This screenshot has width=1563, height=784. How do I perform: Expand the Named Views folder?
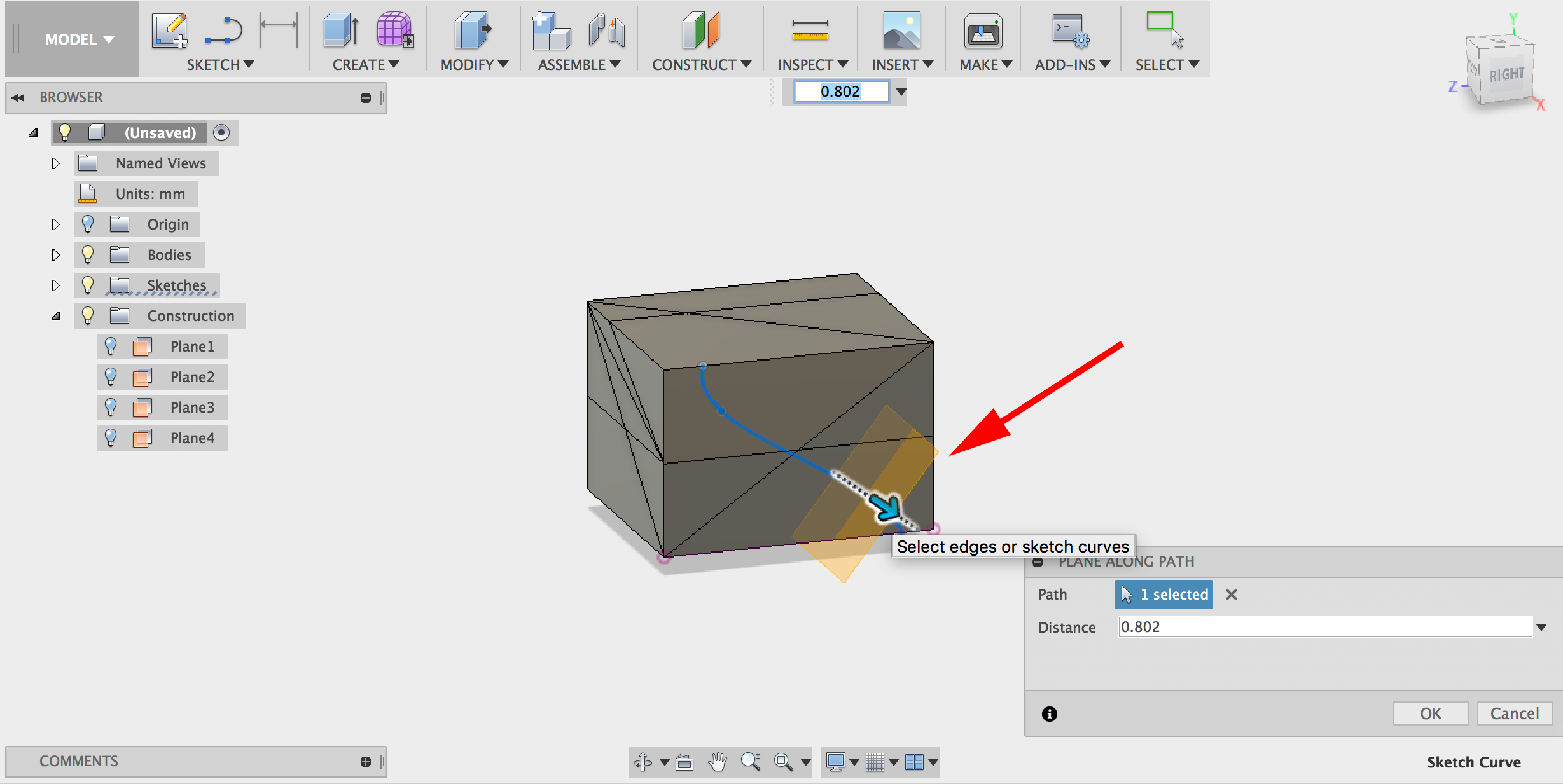(x=55, y=163)
